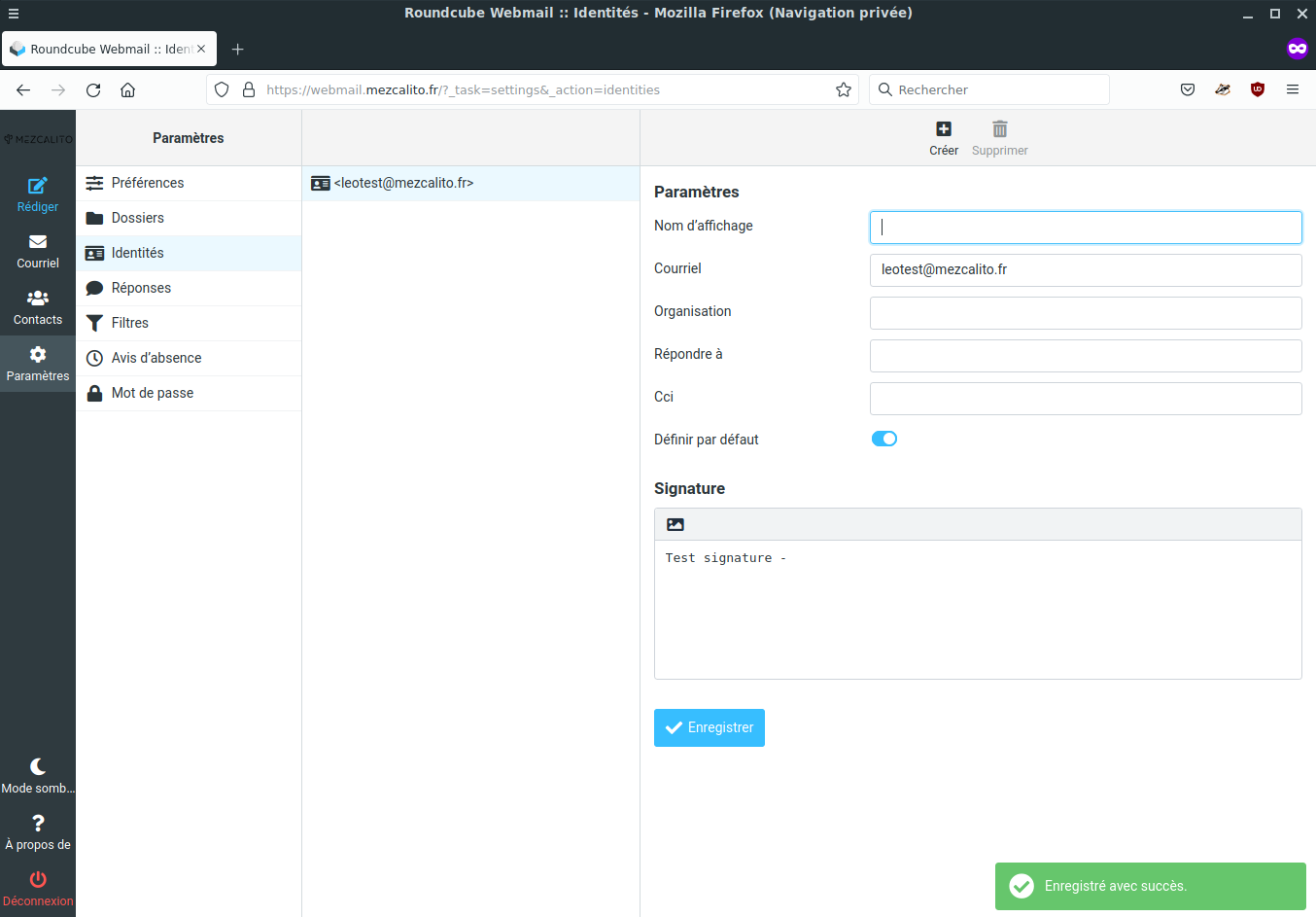1316x917 pixels.
Task: Go to Courriel mailbox
Action: pos(38,250)
